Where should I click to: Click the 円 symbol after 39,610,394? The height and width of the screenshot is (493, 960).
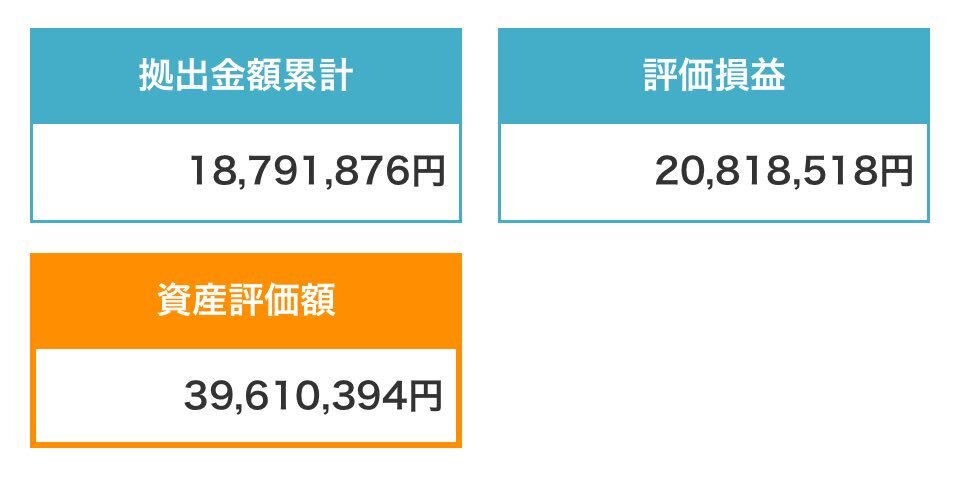[425, 396]
